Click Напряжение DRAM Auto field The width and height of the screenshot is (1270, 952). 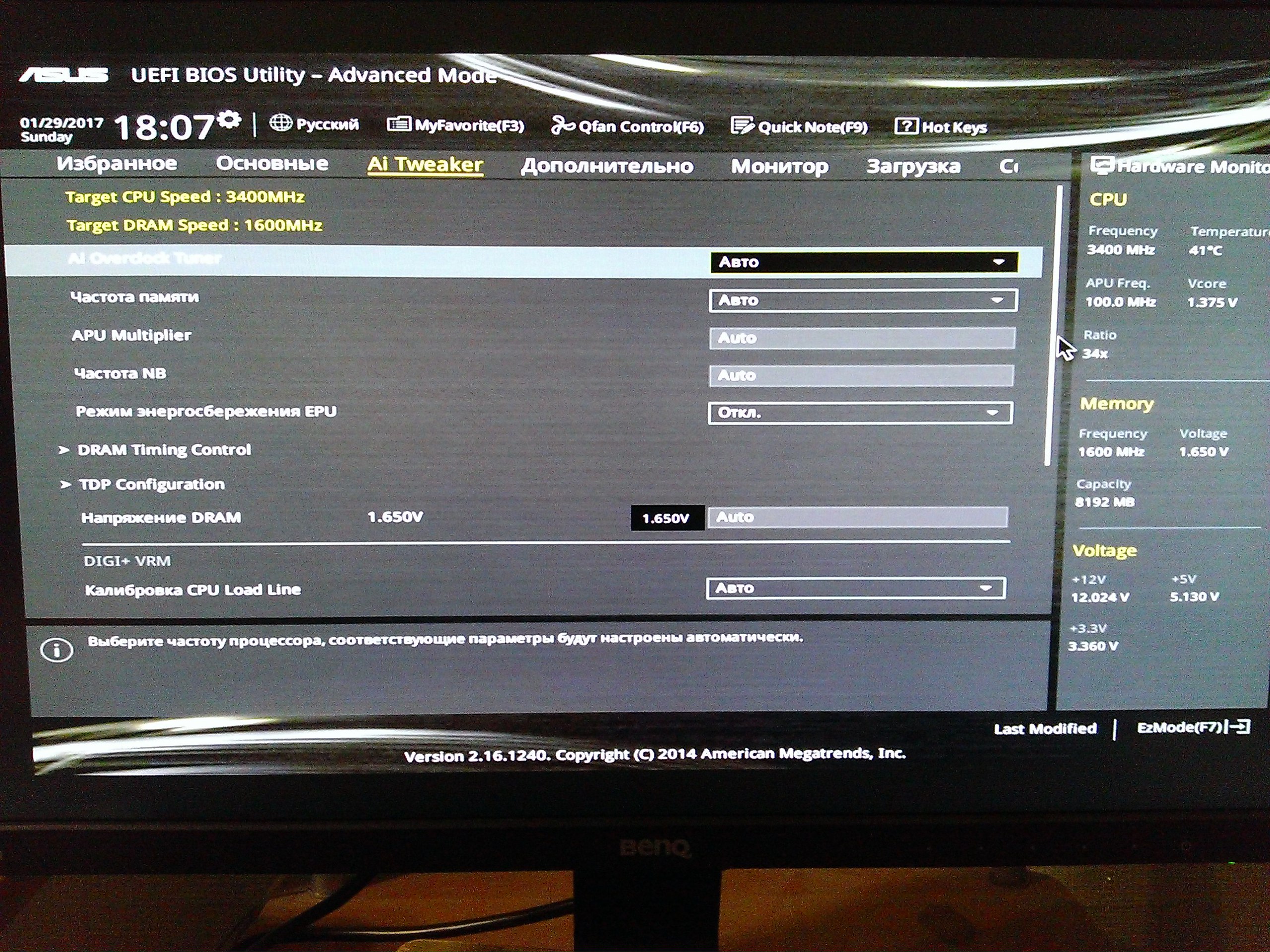[857, 517]
